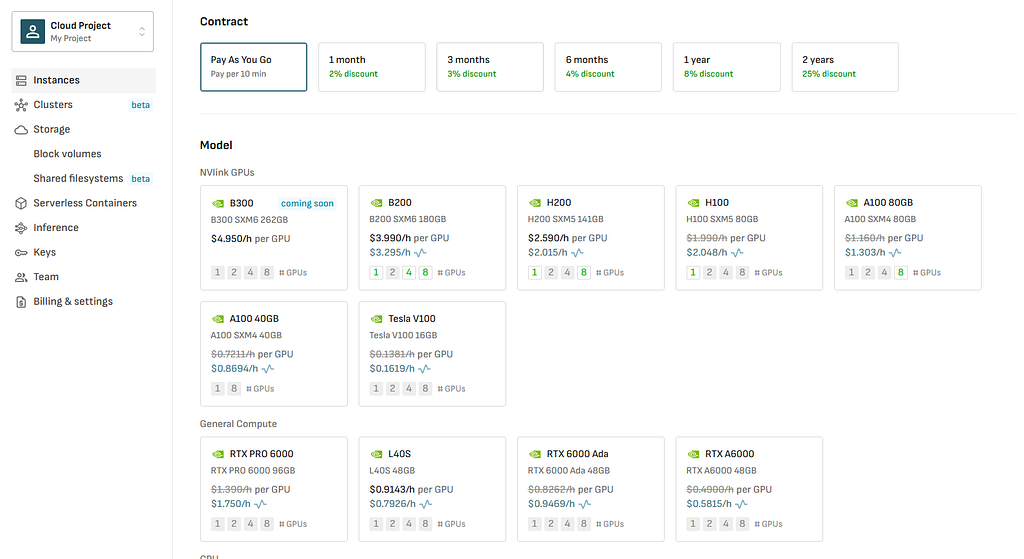Click the Billing & settings document icon
Image resolution: width=1024 pixels, height=559 pixels.
click(x=21, y=302)
